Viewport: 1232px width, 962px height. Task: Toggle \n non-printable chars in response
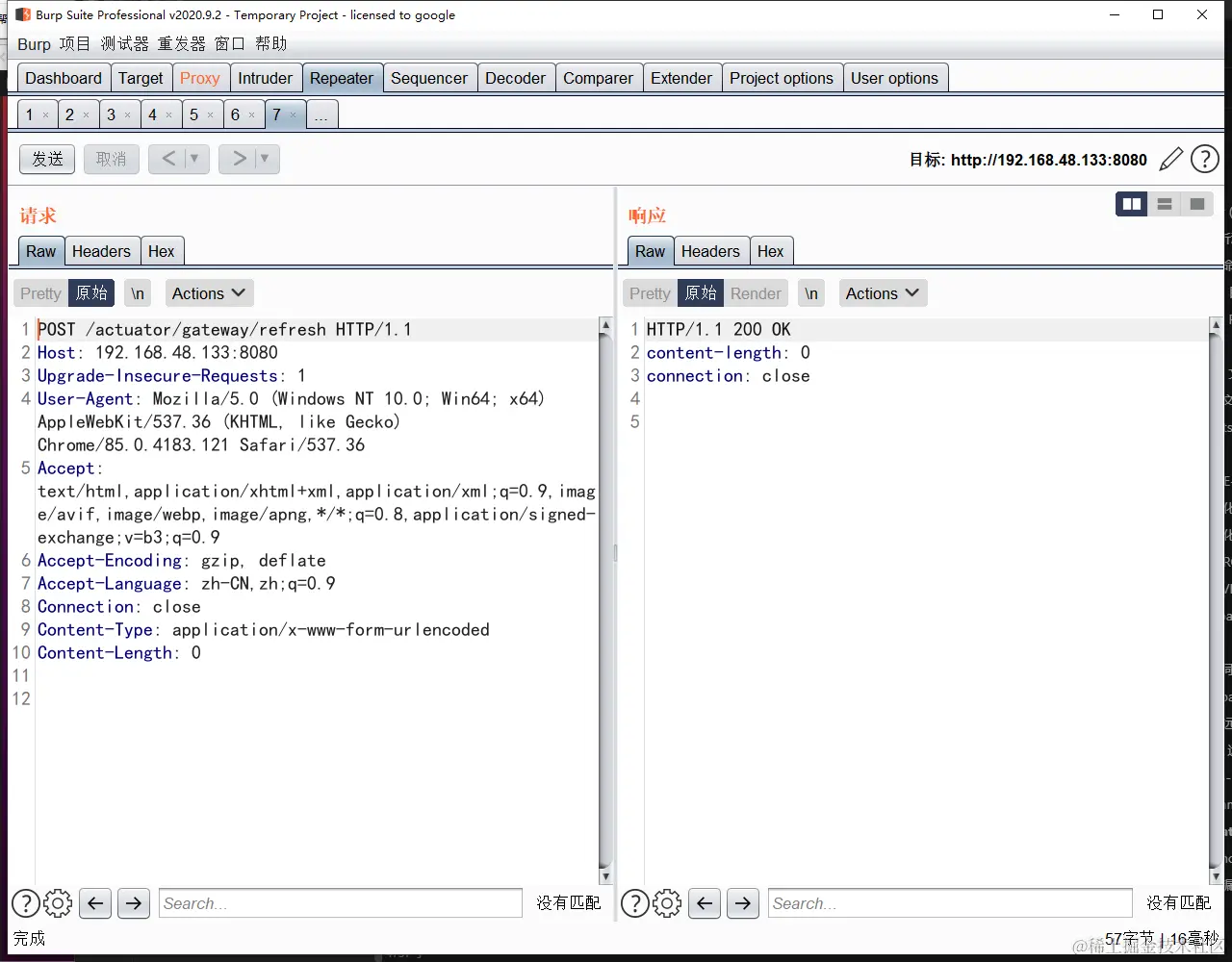pyautogui.click(x=812, y=293)
